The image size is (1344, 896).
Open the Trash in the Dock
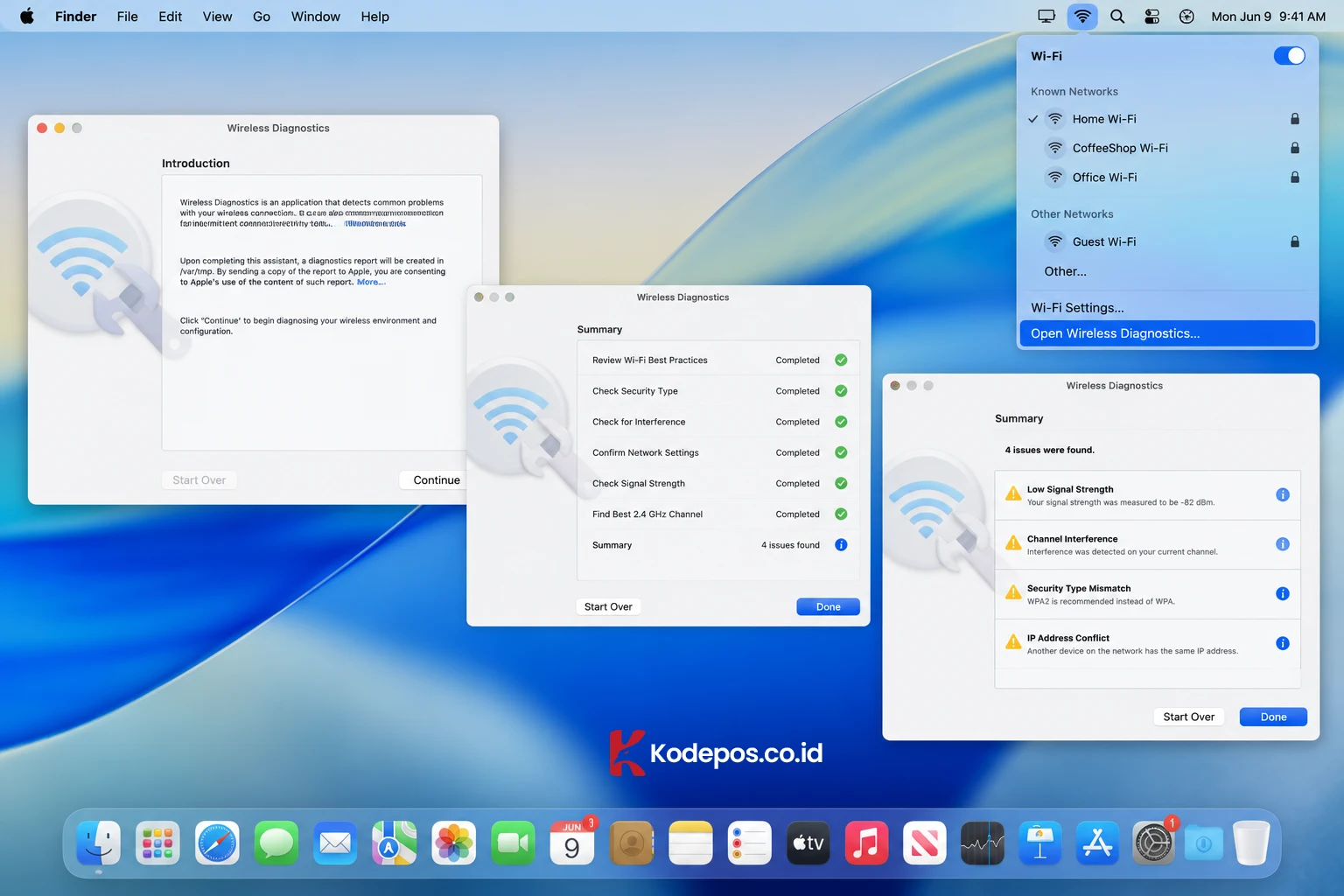click(x=1251, y=843)
